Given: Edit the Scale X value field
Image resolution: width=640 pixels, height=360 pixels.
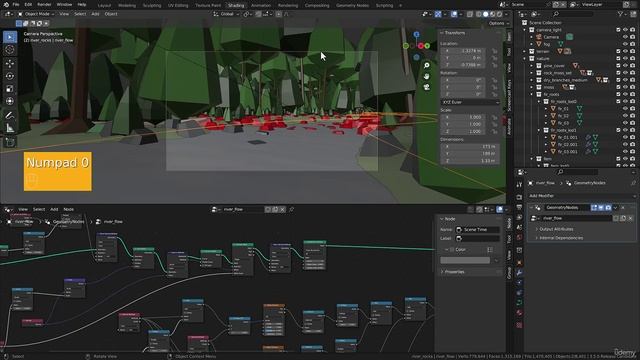Looking at the screenshot, I should point(463,117).
